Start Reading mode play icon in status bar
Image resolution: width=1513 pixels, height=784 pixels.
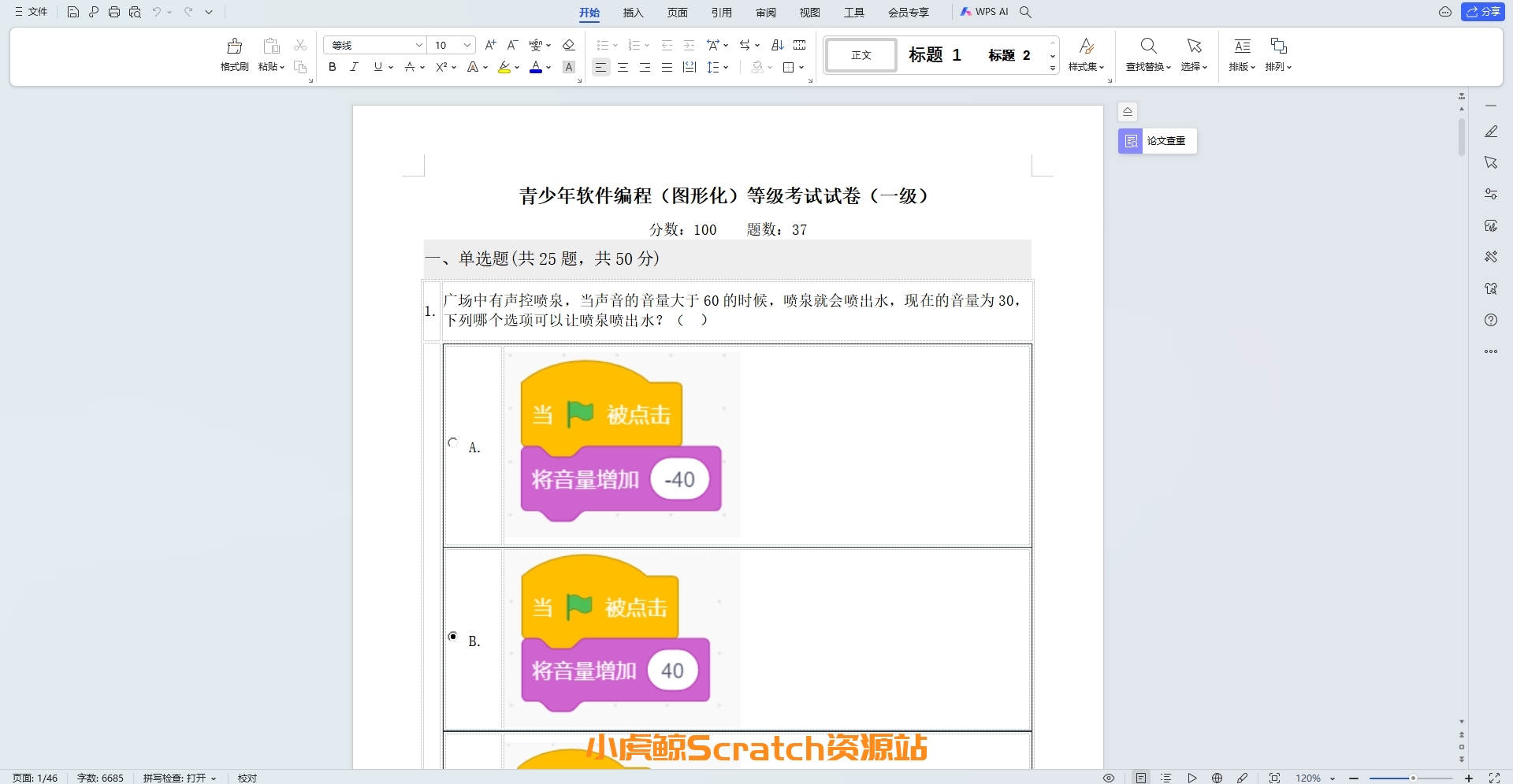1192,778
